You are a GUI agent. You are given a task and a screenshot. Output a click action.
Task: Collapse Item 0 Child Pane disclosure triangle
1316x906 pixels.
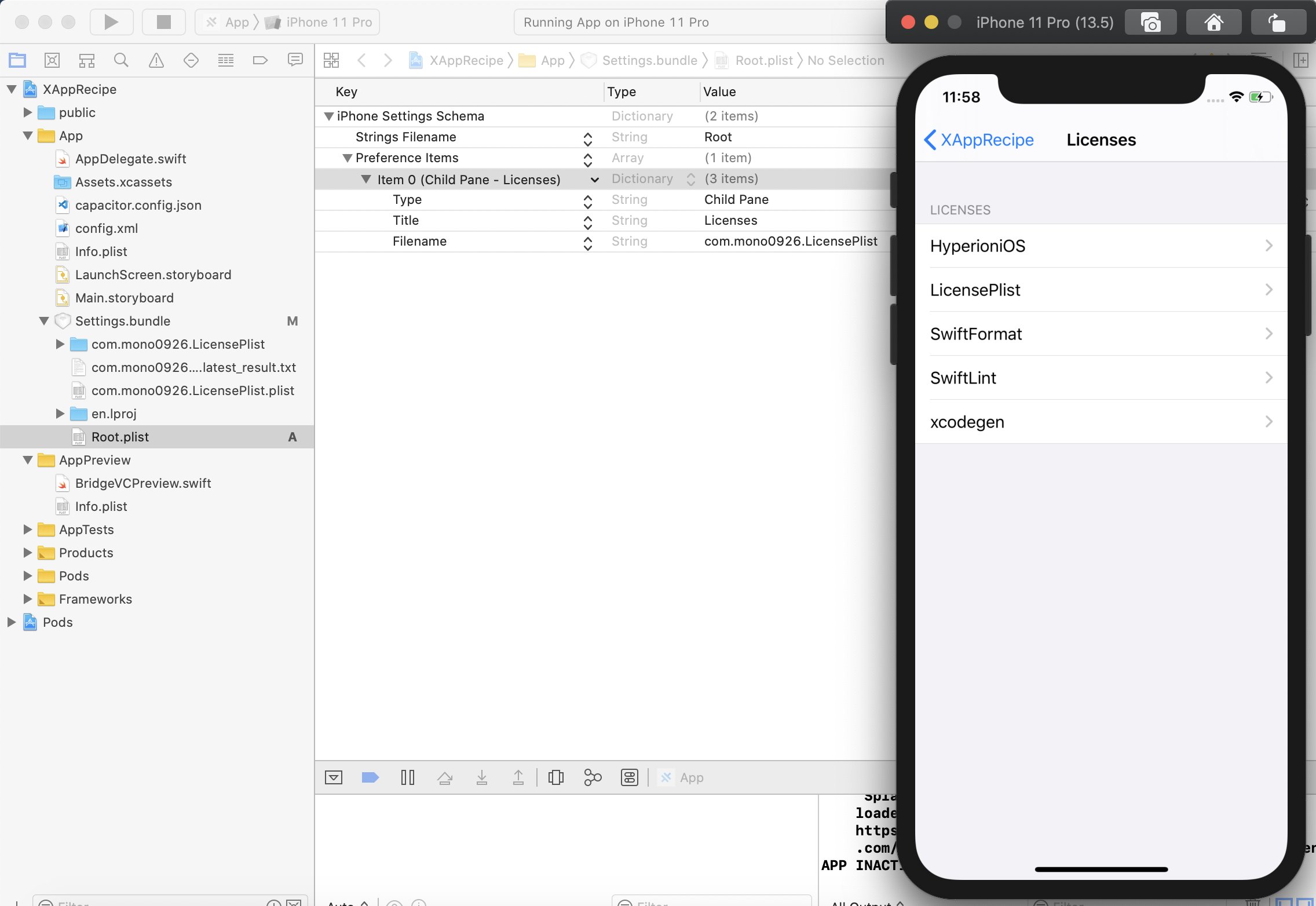click(366, 179)
